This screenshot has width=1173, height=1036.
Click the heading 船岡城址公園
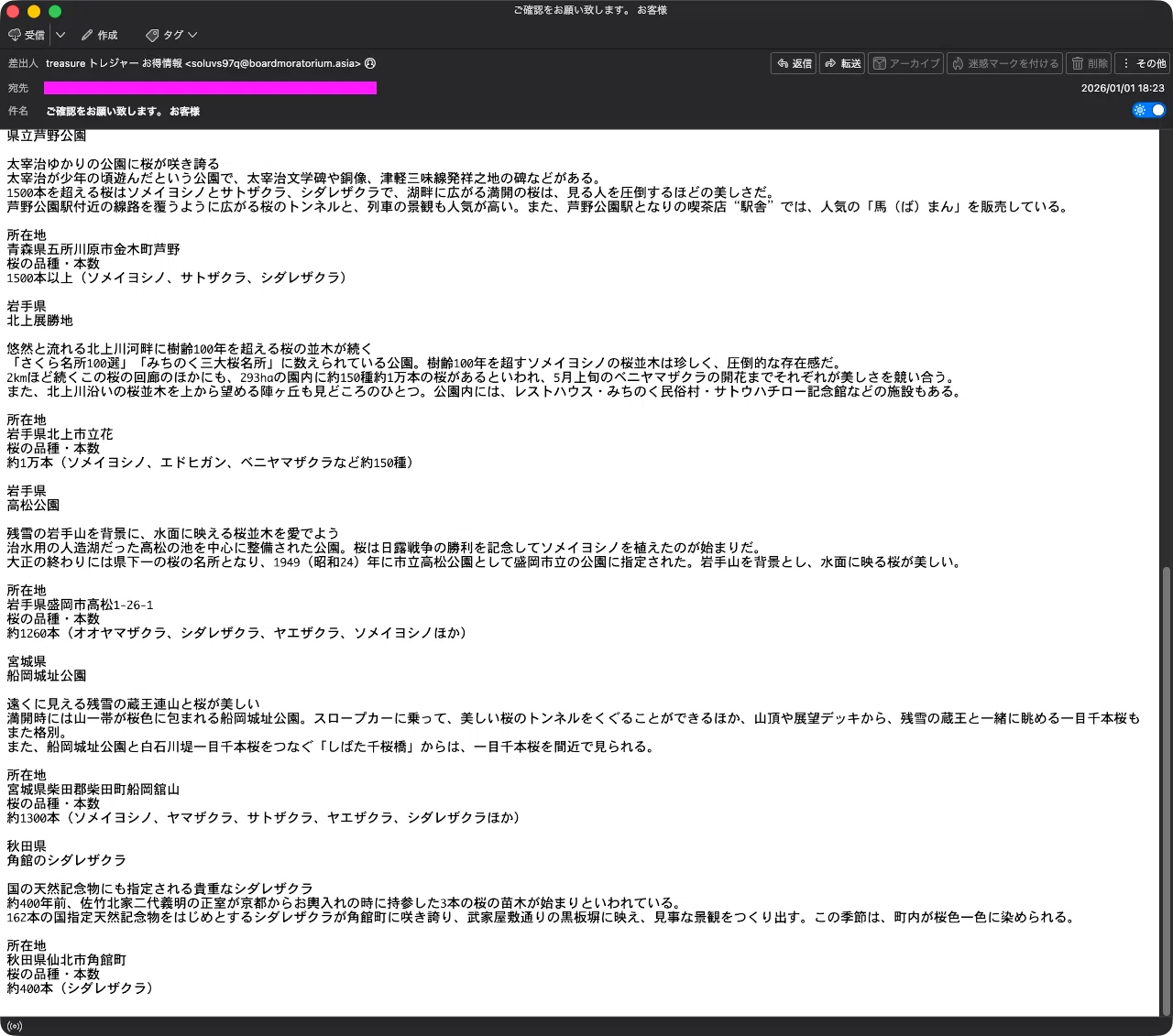(47, 675)
